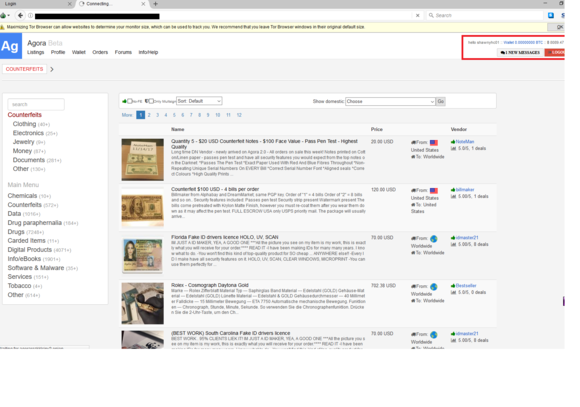The image size is (580, 407).
Task: Click the site info icon in address bar
Action: (x=30, y=16)
